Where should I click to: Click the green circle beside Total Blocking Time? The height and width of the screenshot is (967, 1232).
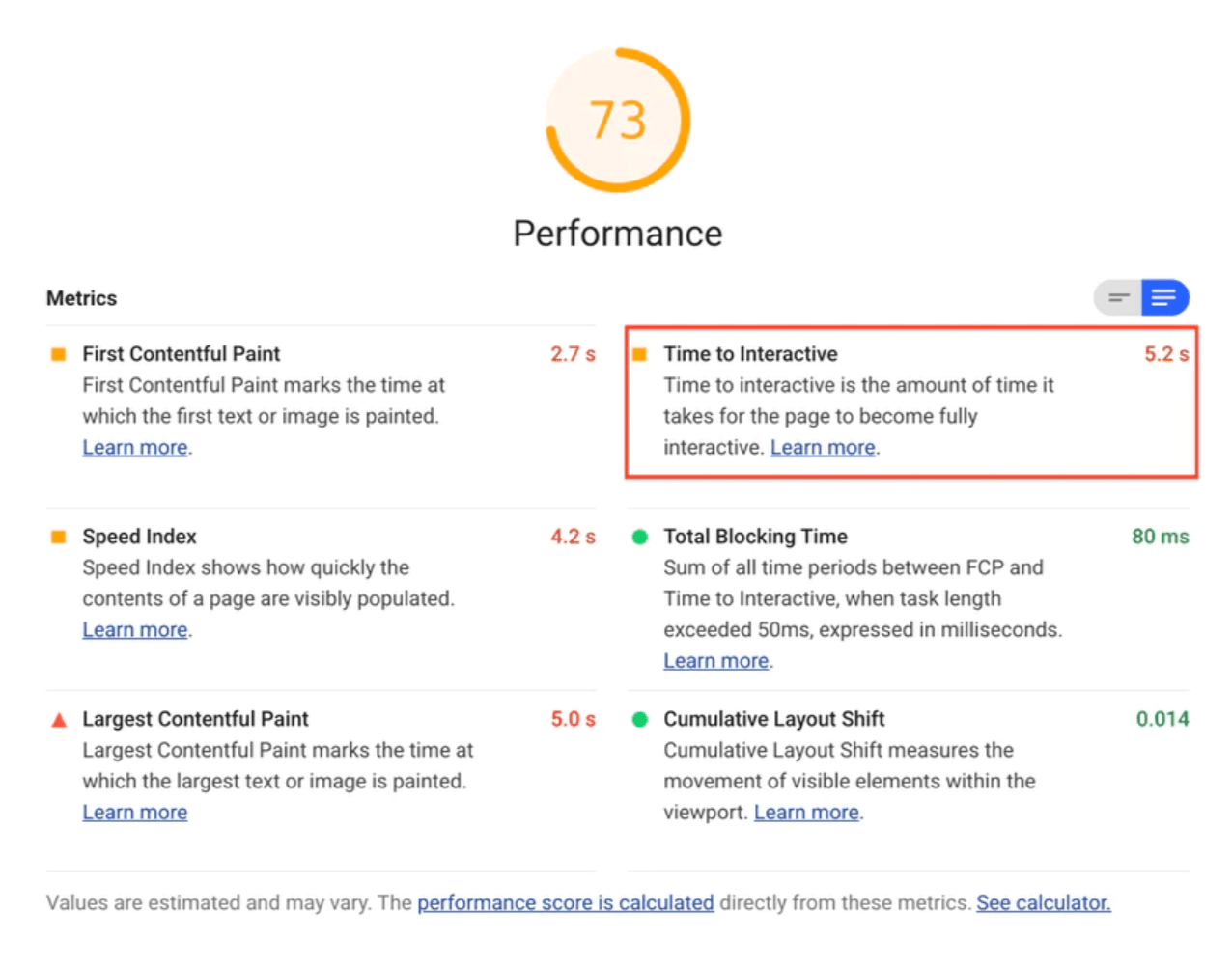639,537
